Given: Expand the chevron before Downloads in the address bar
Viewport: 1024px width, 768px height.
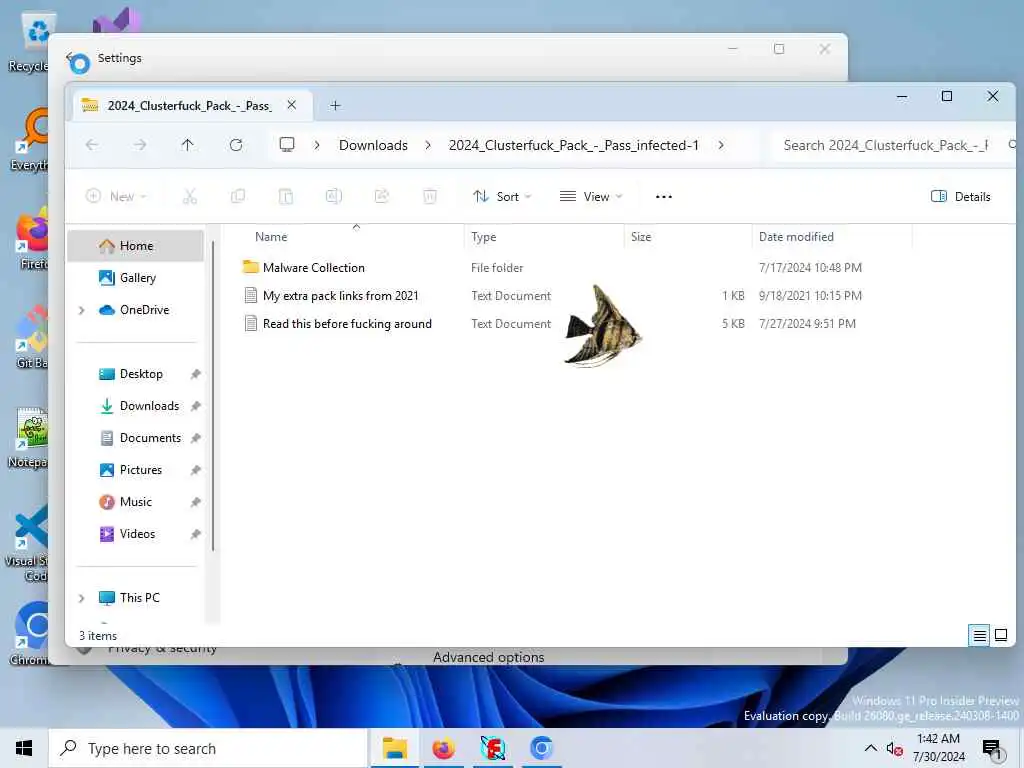Looking at the screenshot, I should [x=317, y=145].
